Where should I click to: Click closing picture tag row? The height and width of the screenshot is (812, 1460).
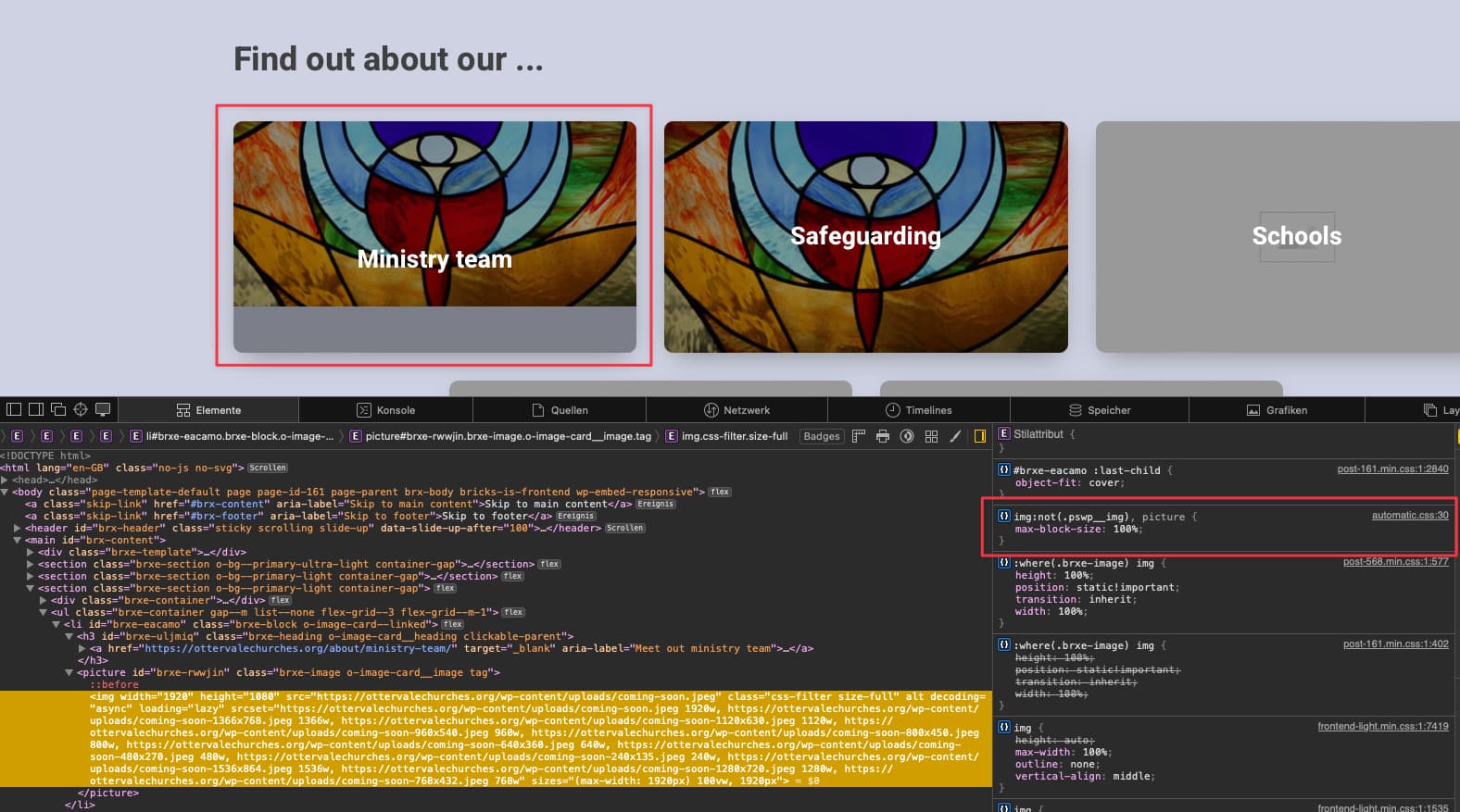coord(108,793)
